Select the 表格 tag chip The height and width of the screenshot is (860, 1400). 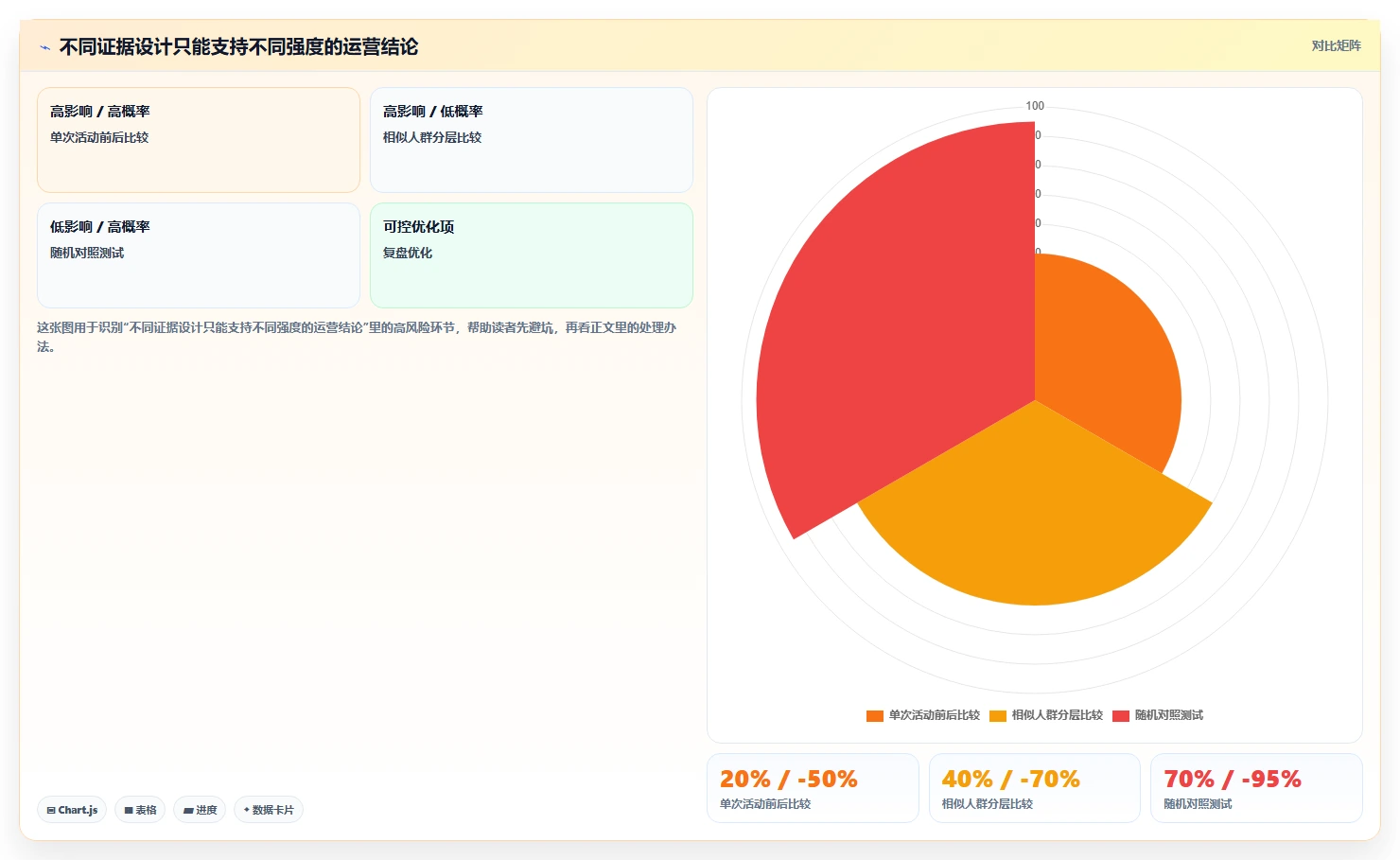[x=140, y=810]
